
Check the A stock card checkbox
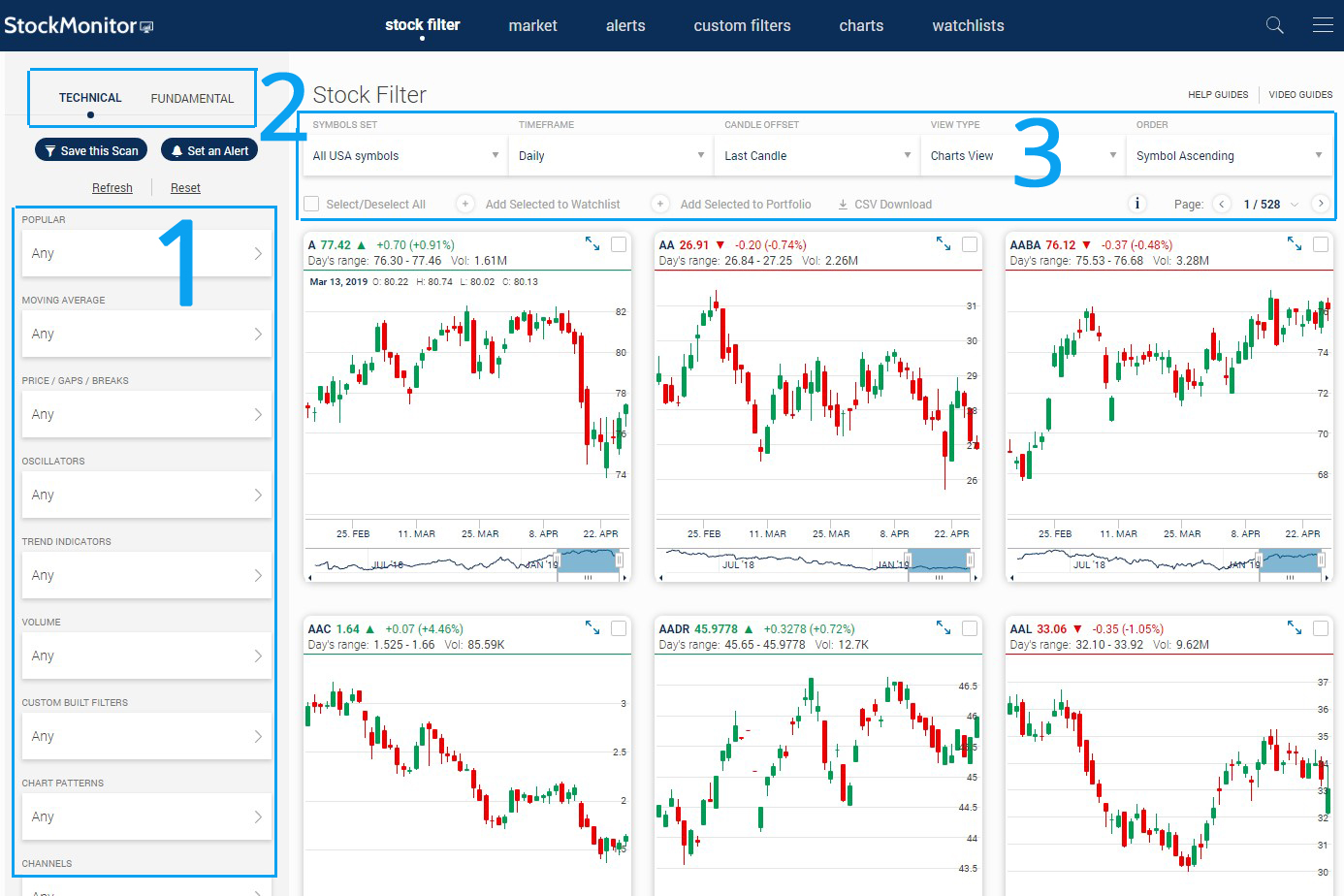619,244
